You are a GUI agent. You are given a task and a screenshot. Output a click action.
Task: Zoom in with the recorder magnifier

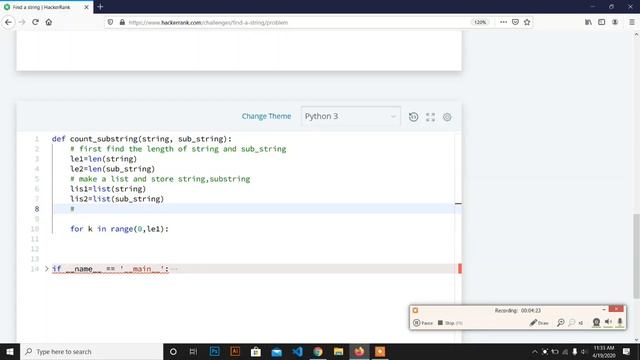[560, 323]
